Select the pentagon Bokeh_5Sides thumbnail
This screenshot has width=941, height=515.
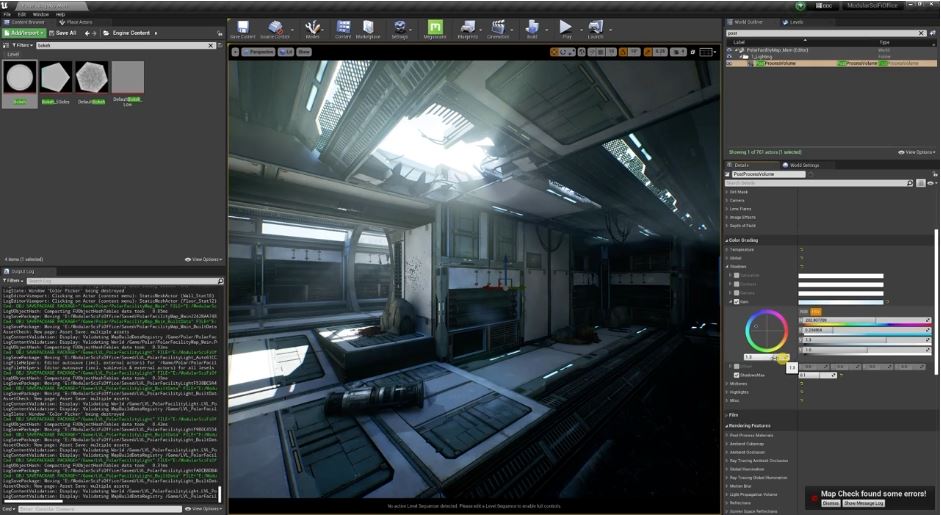tap(55, 78)
